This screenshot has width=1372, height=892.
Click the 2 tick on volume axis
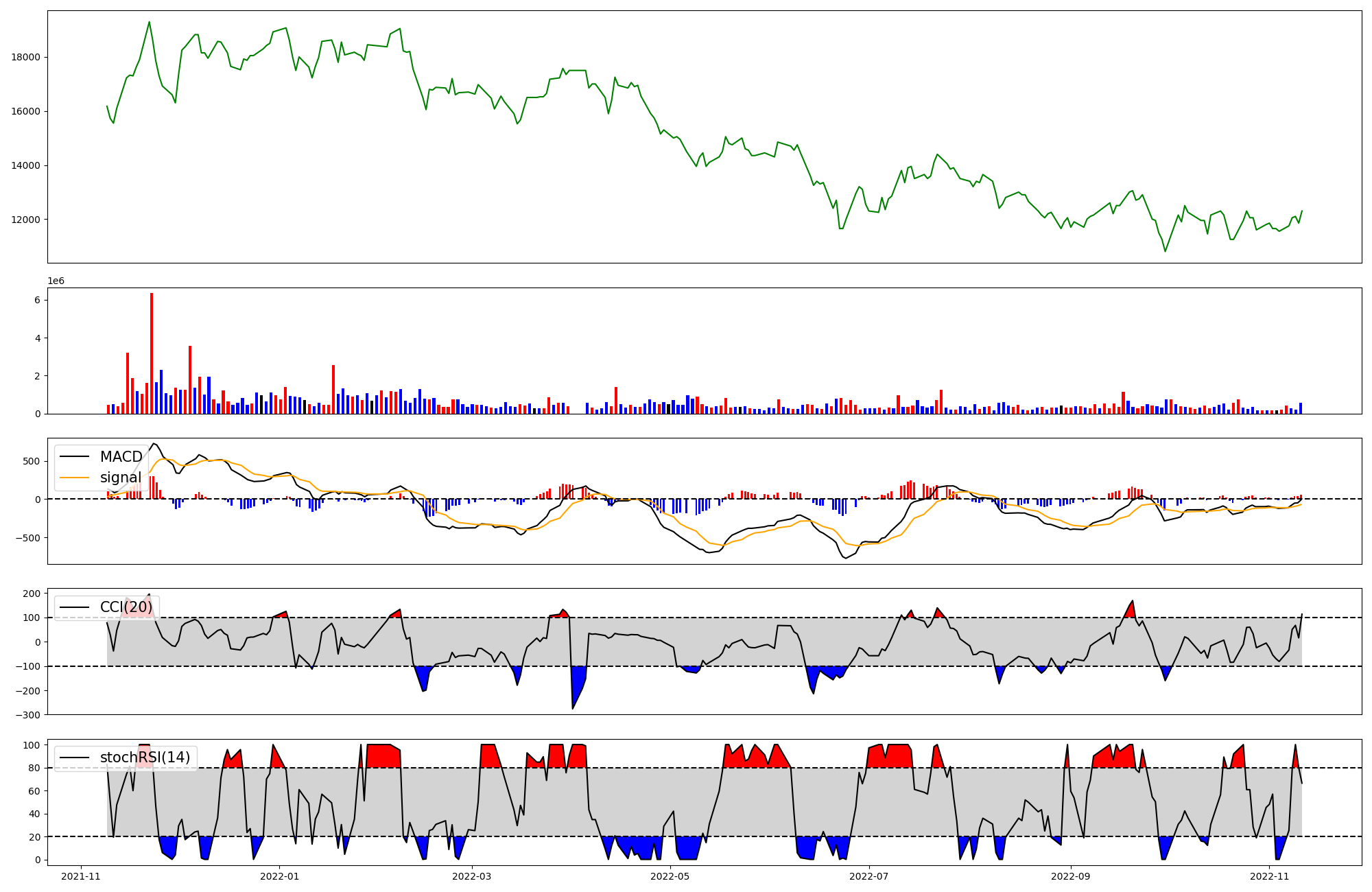pos(37,376)
